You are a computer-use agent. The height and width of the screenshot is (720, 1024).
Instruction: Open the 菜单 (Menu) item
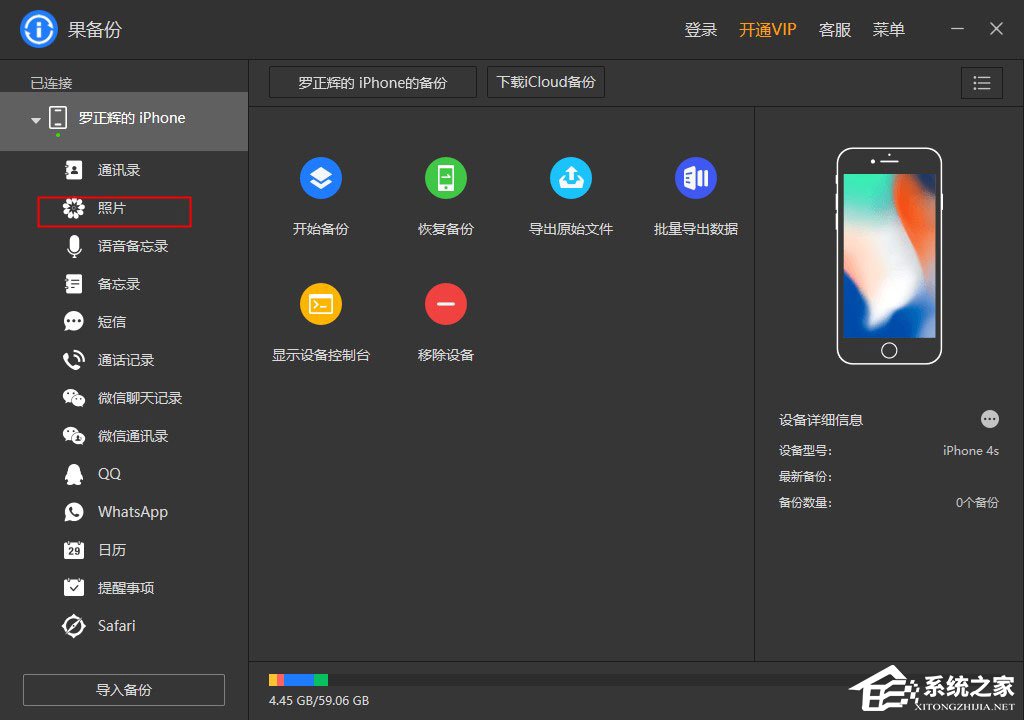(888, 29)
